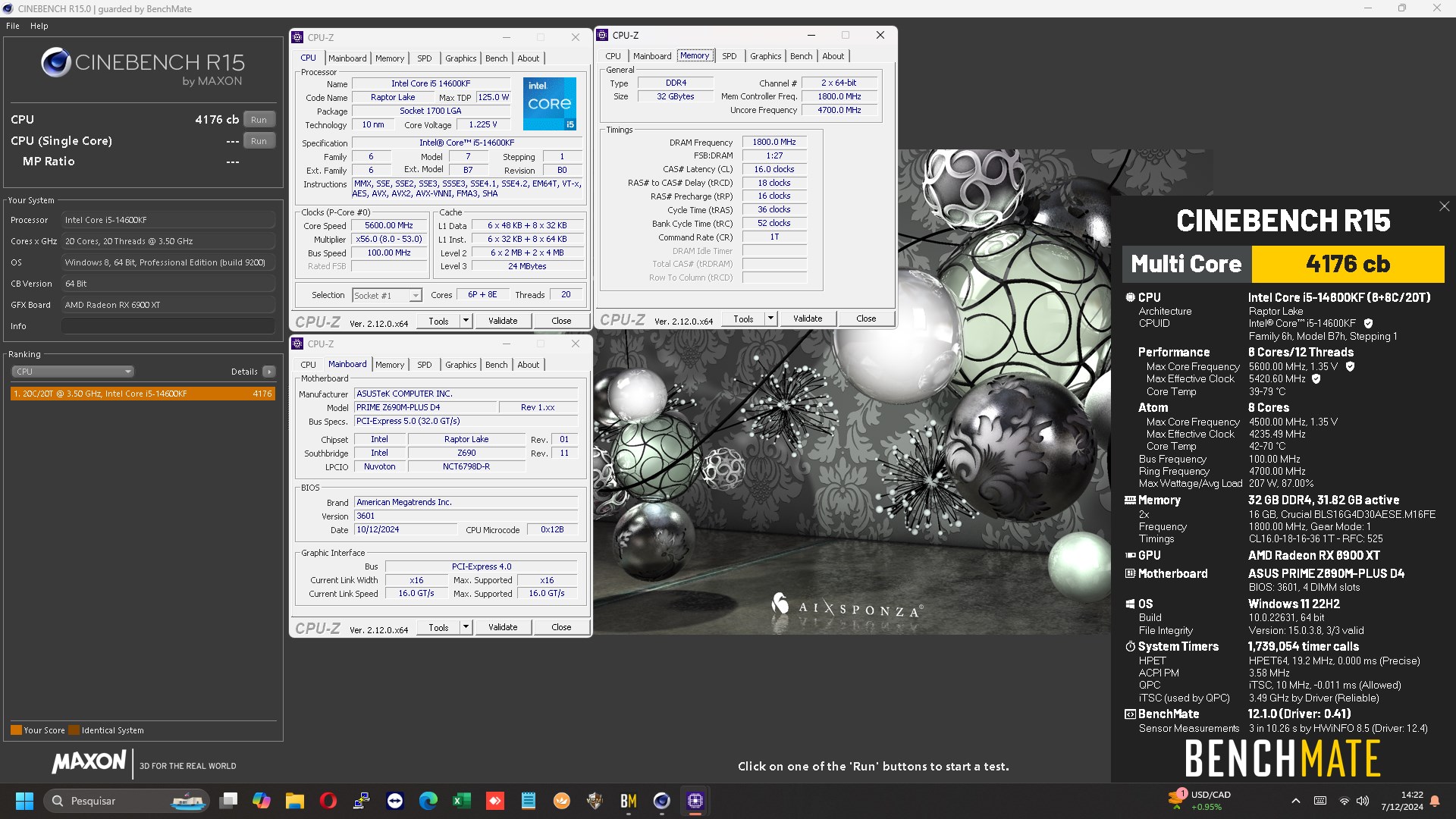Click the Info input field

168,326
